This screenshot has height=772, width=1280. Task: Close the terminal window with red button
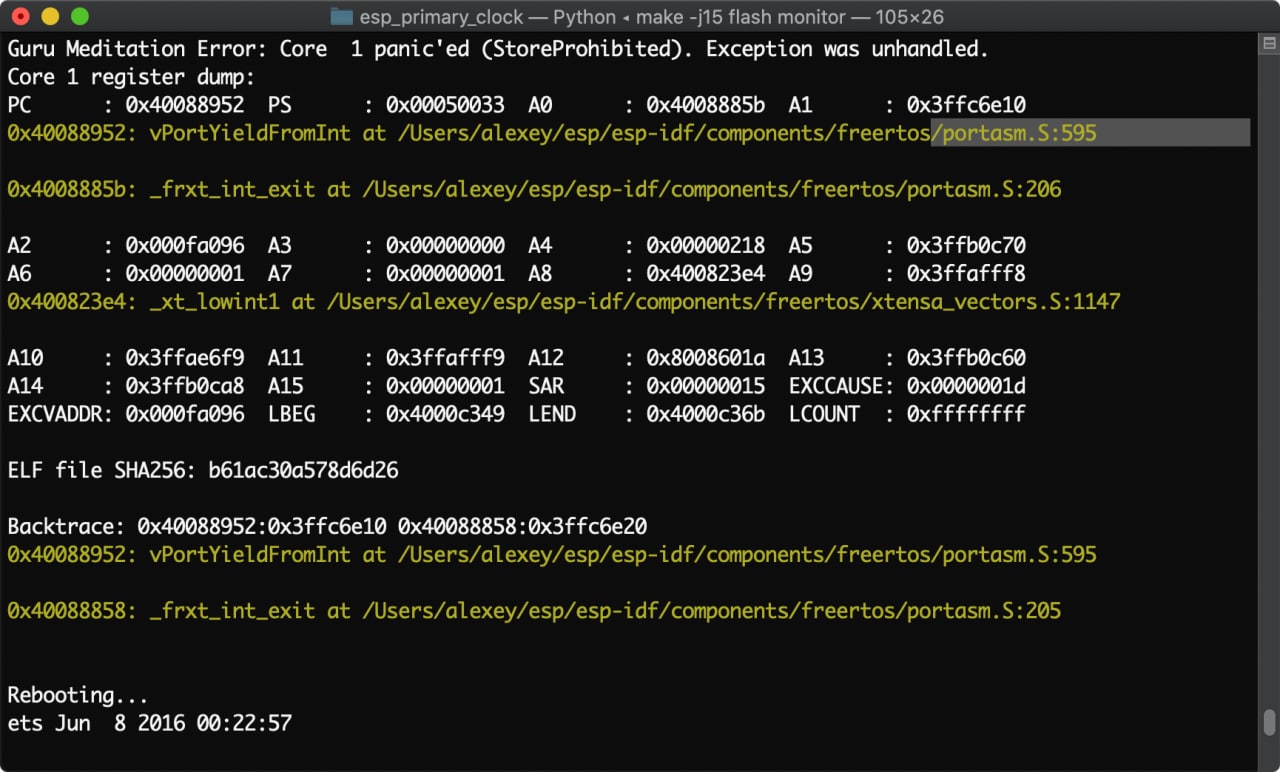(20, 17)
